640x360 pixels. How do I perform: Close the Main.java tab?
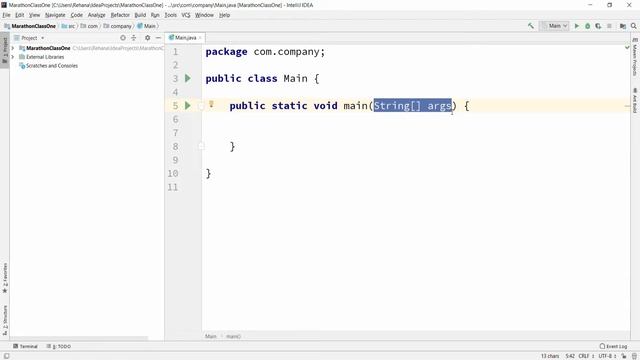point(200,38)
